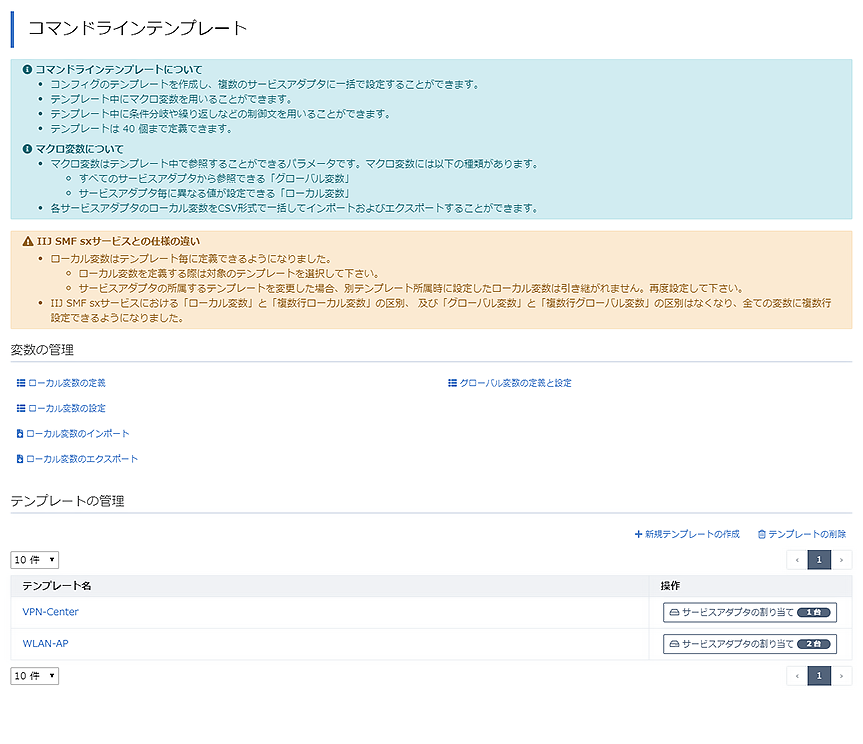Open the WLAN-AP template link

pyautogui.click(x=45, y=644)
